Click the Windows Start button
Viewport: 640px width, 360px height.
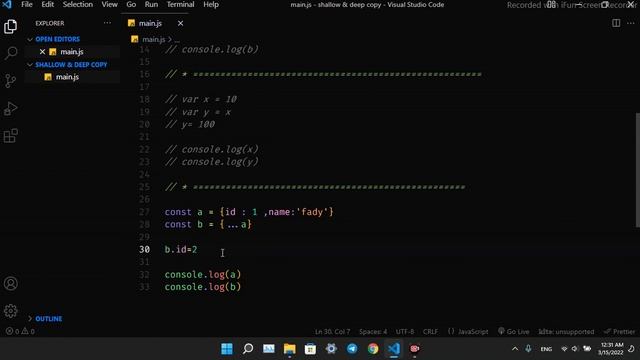pos(227,349)
